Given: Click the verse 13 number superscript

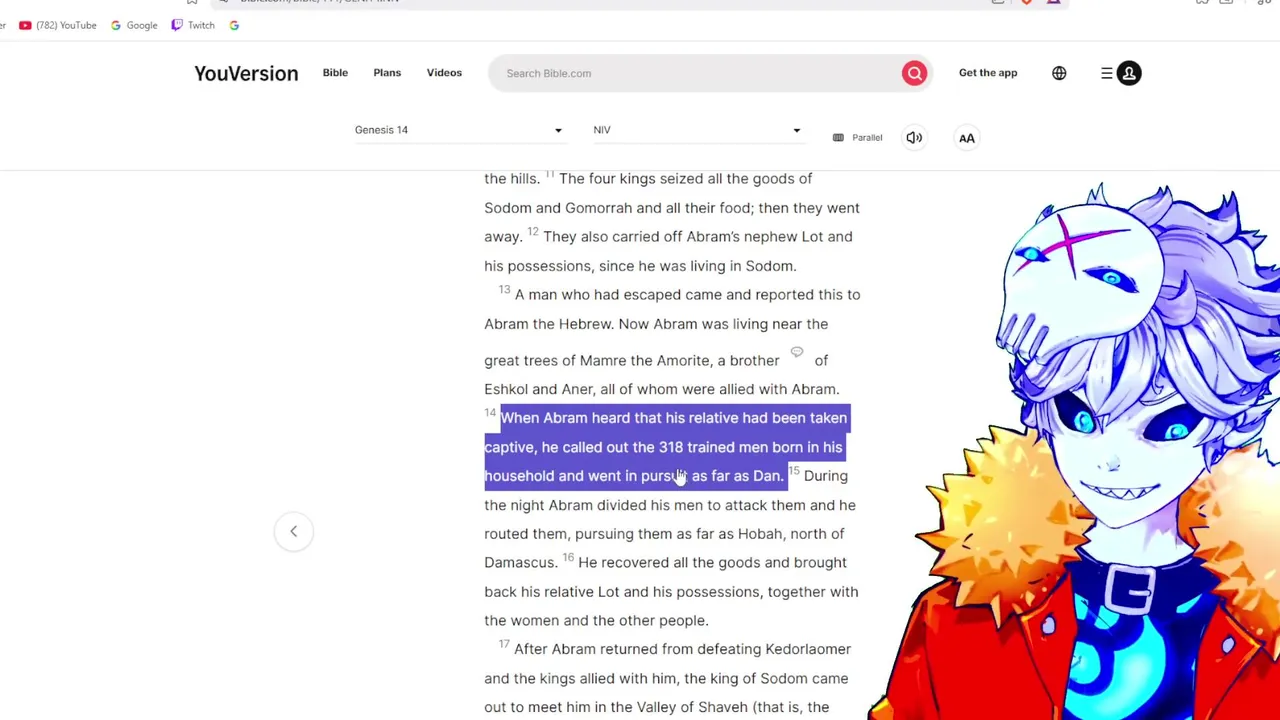Looking at the screenshot, I should click(504, 290).
